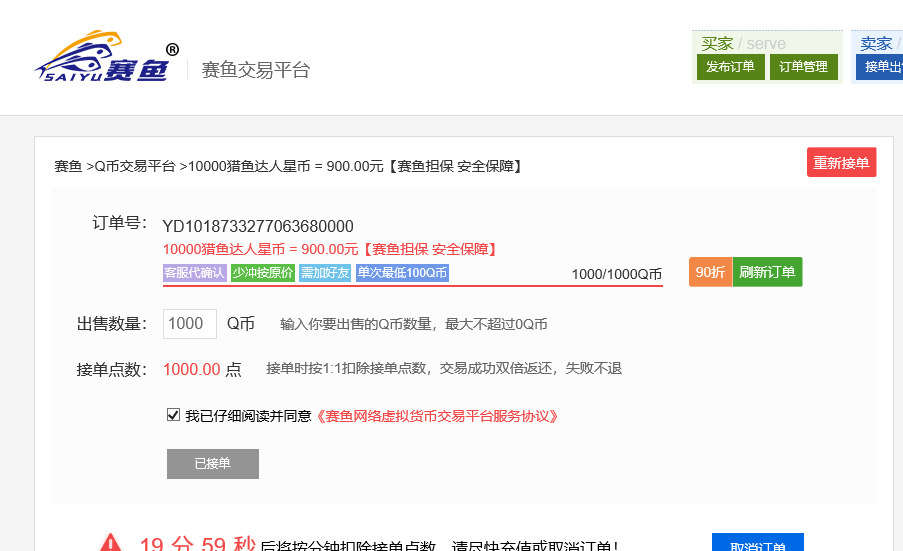Image resolution: width=903 pixels, height=551 pixels.
Task: Open 订单管理 order management
Action: point(803,67)
